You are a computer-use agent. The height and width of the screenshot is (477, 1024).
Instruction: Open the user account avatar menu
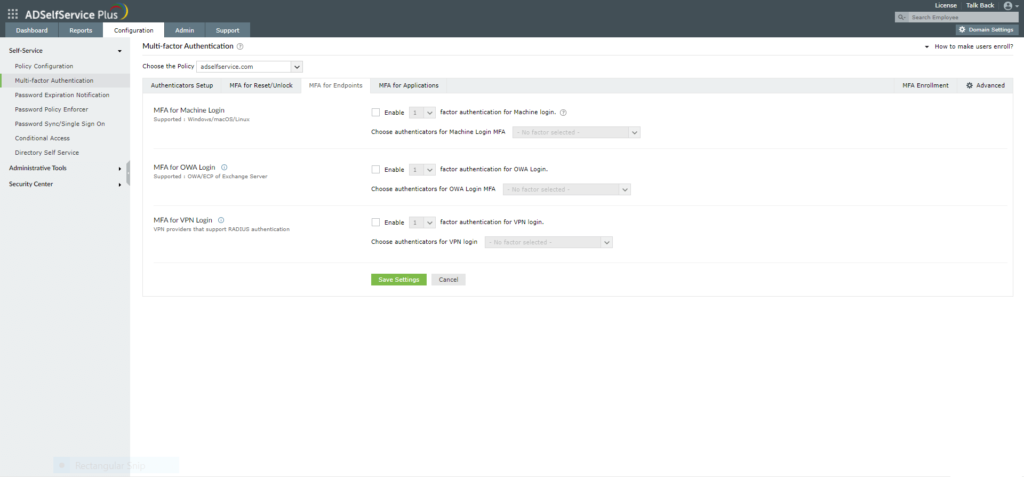1011,5
